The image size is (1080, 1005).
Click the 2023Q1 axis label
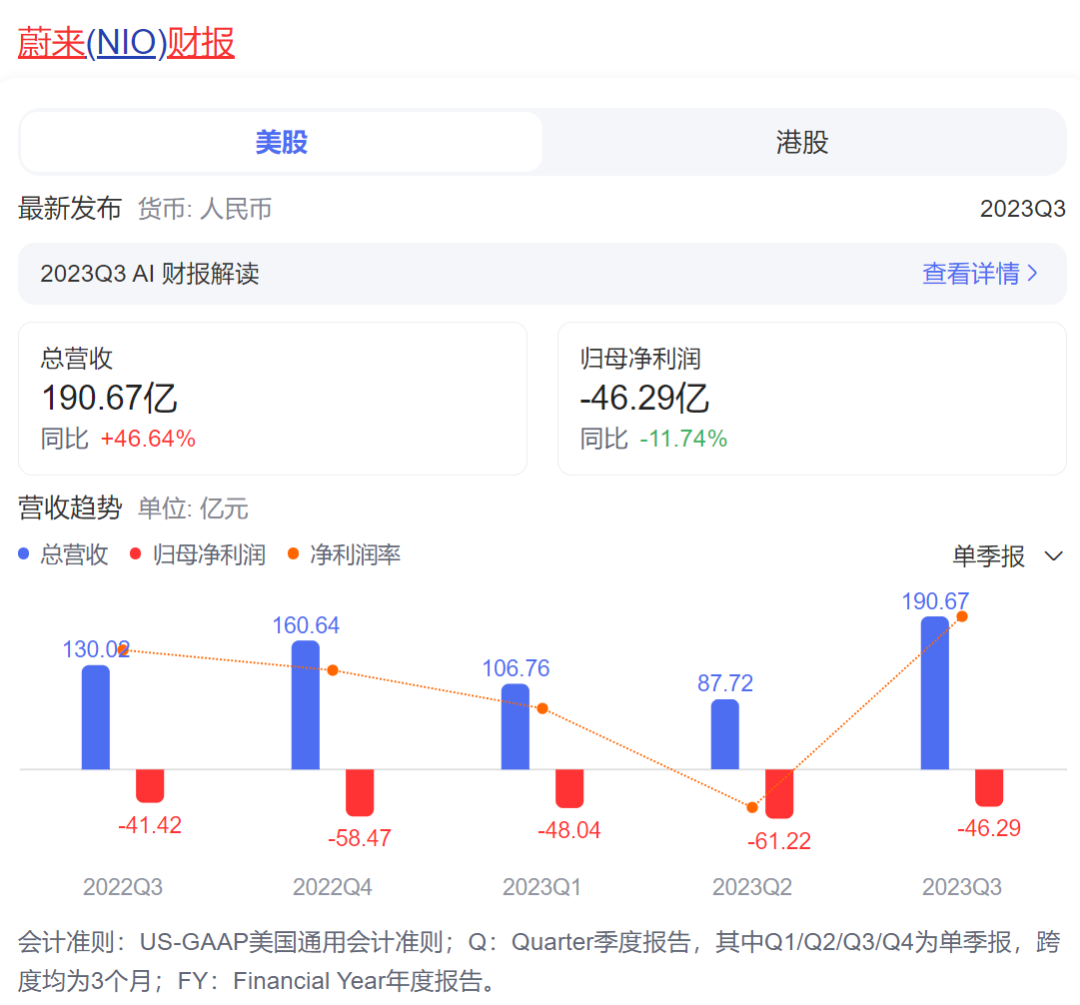(x=542, y=887)
